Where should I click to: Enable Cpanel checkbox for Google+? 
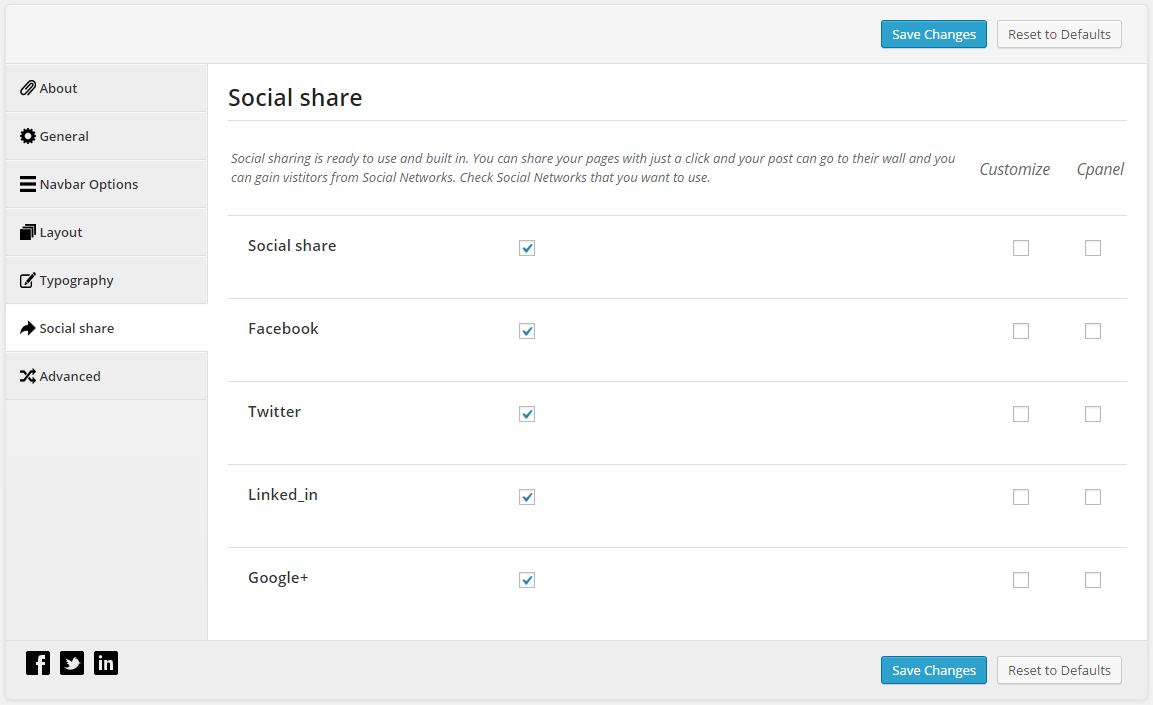click(x=1093, y=580)
